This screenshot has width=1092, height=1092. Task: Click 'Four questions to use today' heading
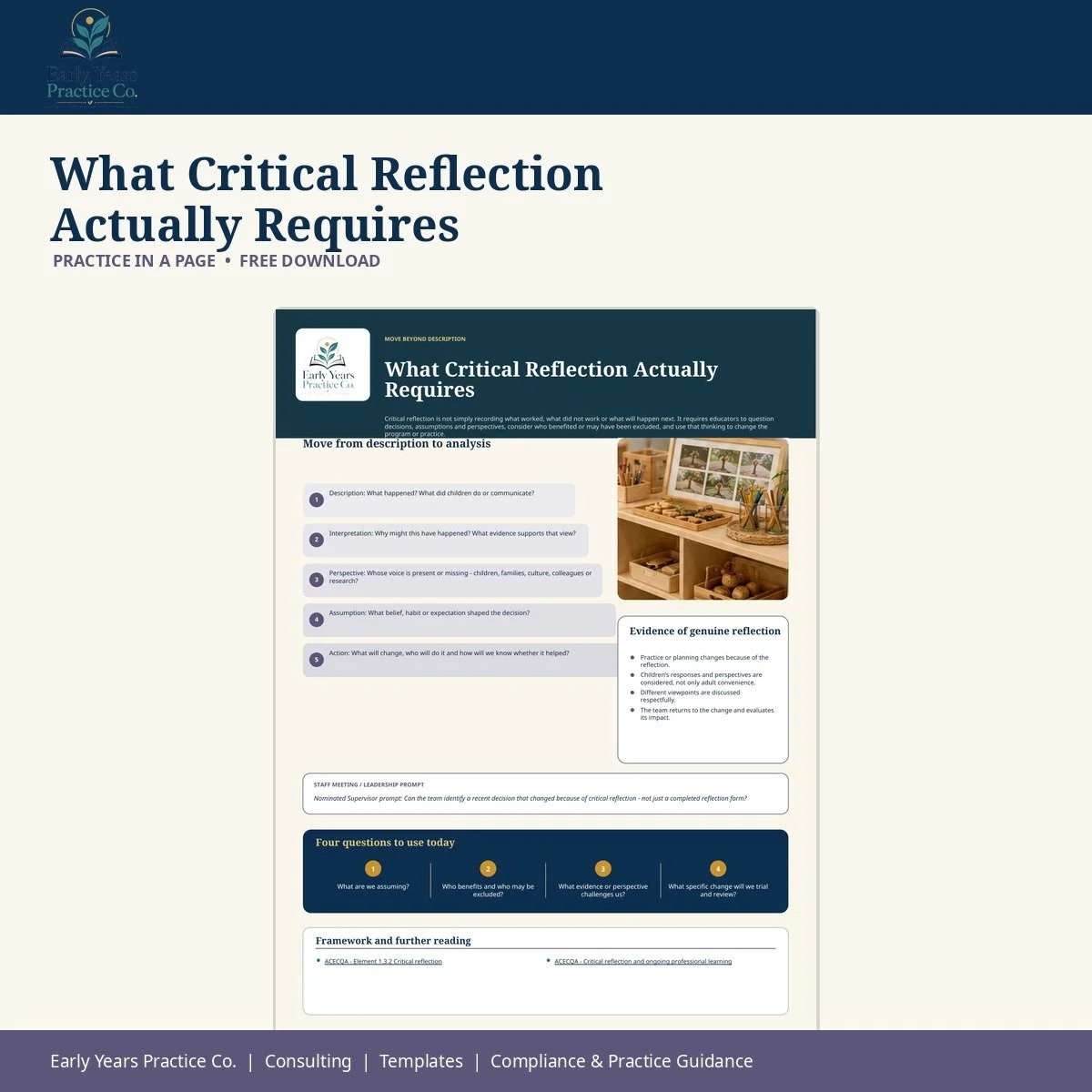tap(385, 843)
